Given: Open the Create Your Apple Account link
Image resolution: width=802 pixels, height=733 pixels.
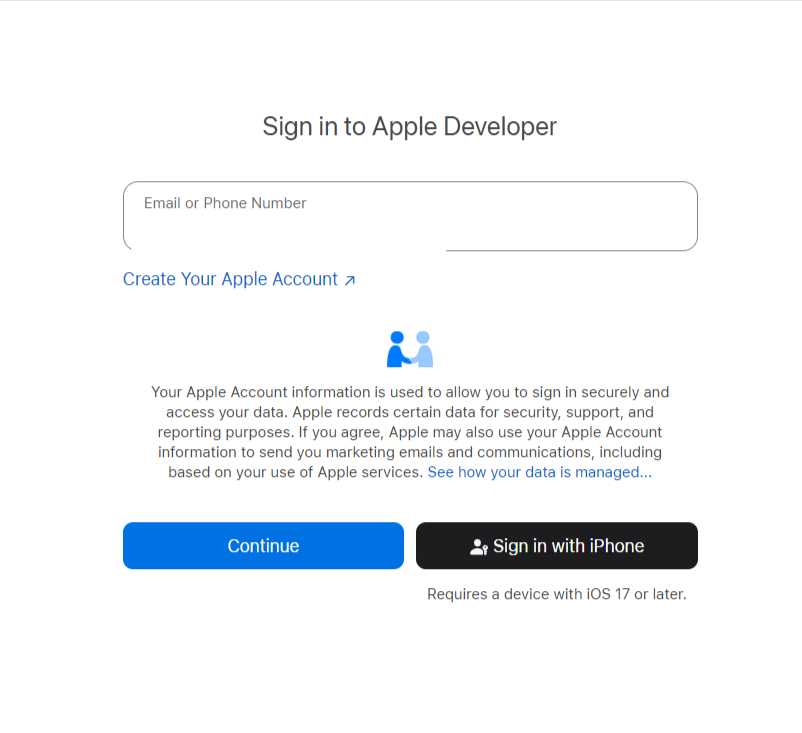Looking at the screenshot, I should pyautogui.click(x=239, y=279).
